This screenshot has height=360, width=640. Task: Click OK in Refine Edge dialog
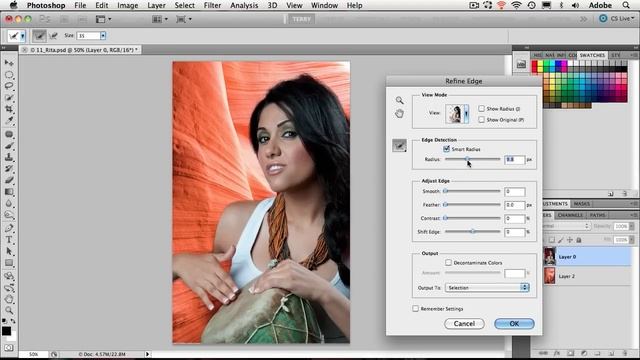[514, 324]
